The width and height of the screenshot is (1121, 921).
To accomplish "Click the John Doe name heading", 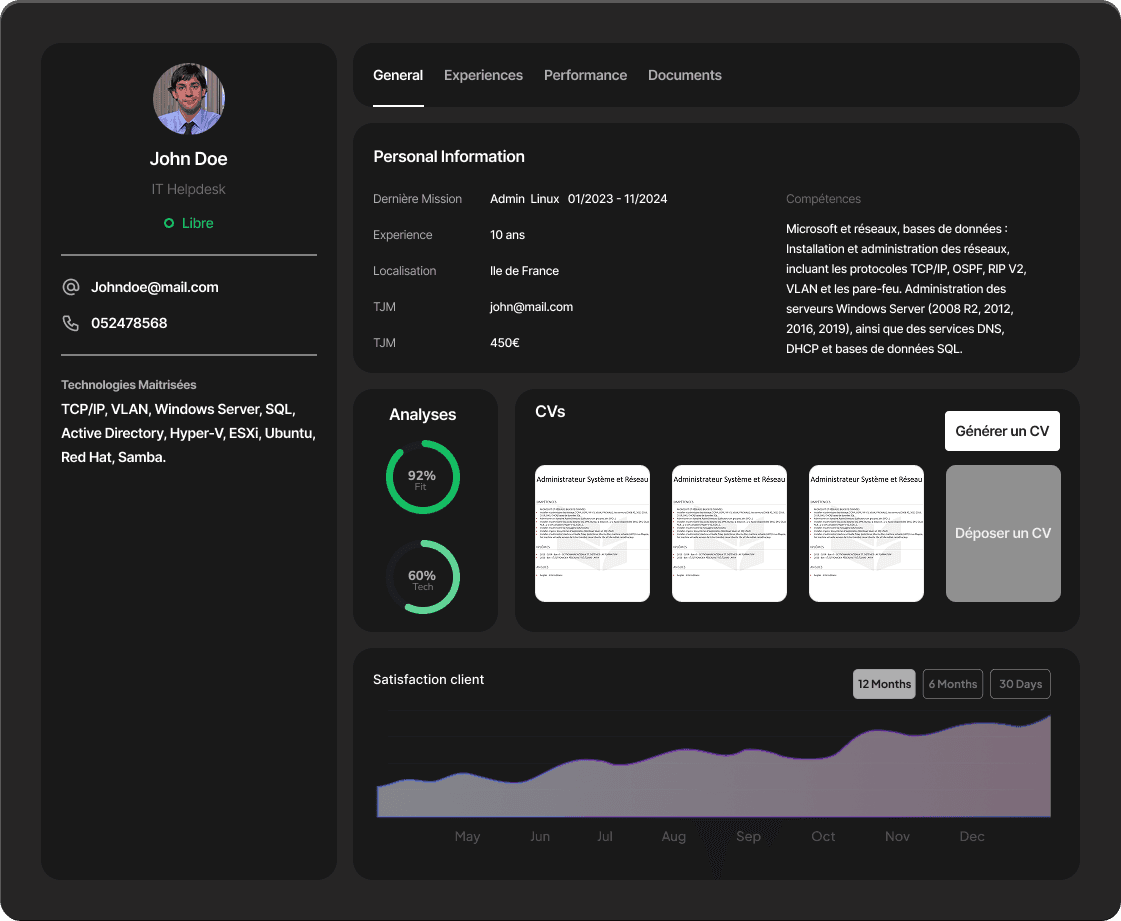I will pyautogui.click(x=189, y=159).
